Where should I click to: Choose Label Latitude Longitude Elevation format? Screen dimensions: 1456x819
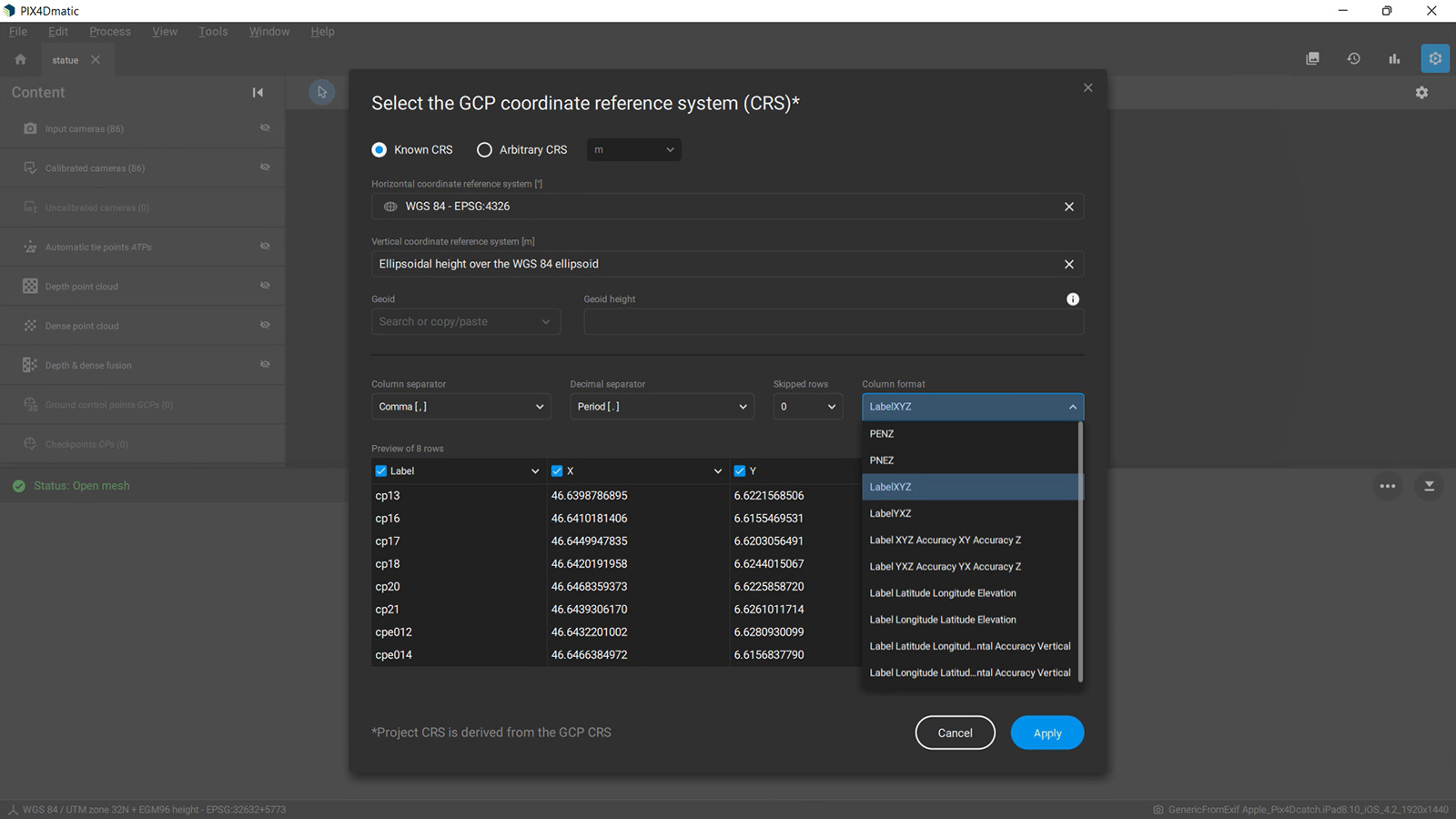pos(970,593)
